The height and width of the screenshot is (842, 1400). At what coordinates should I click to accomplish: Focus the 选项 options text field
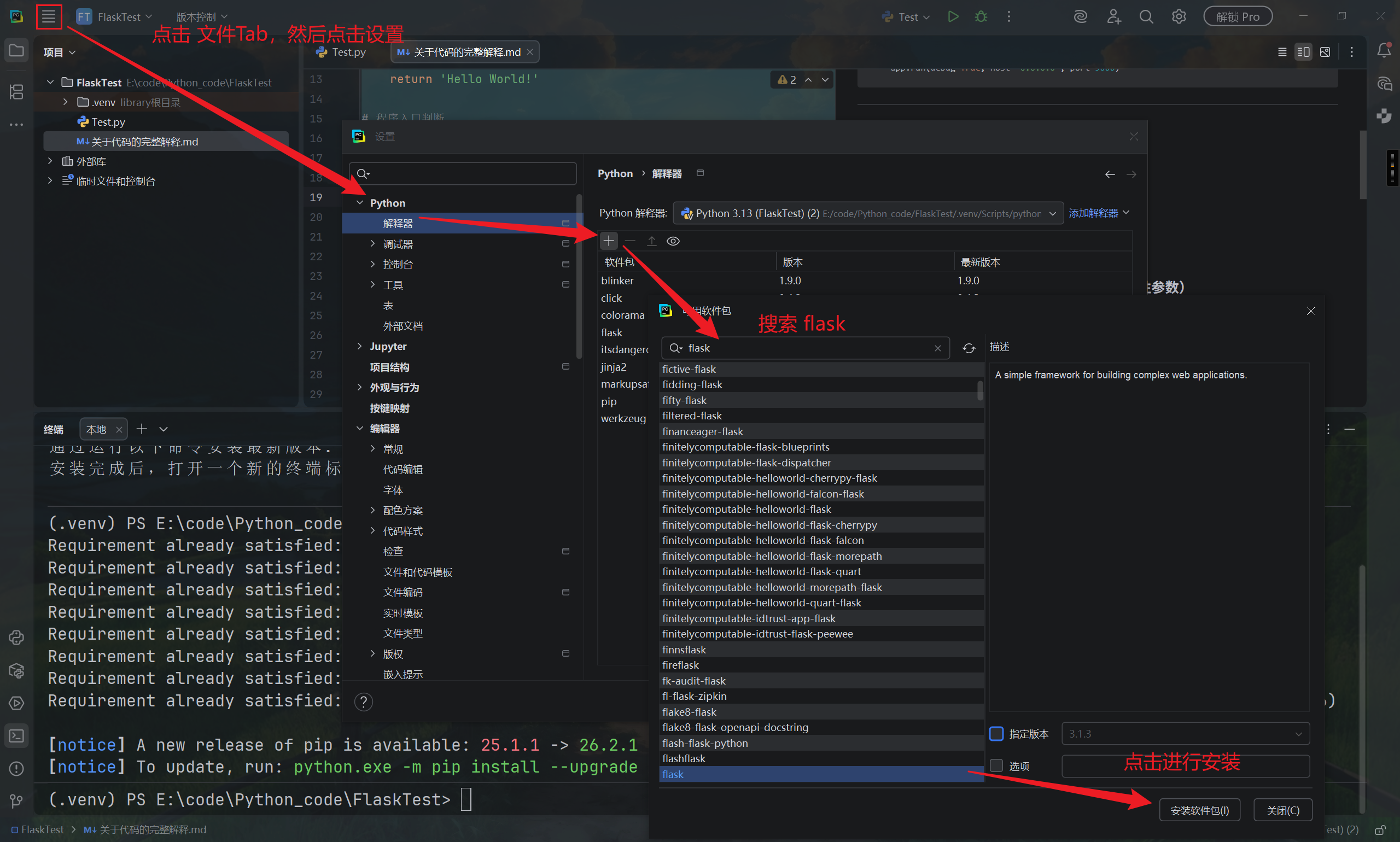pyautogui.click(x=1186, y=765)
